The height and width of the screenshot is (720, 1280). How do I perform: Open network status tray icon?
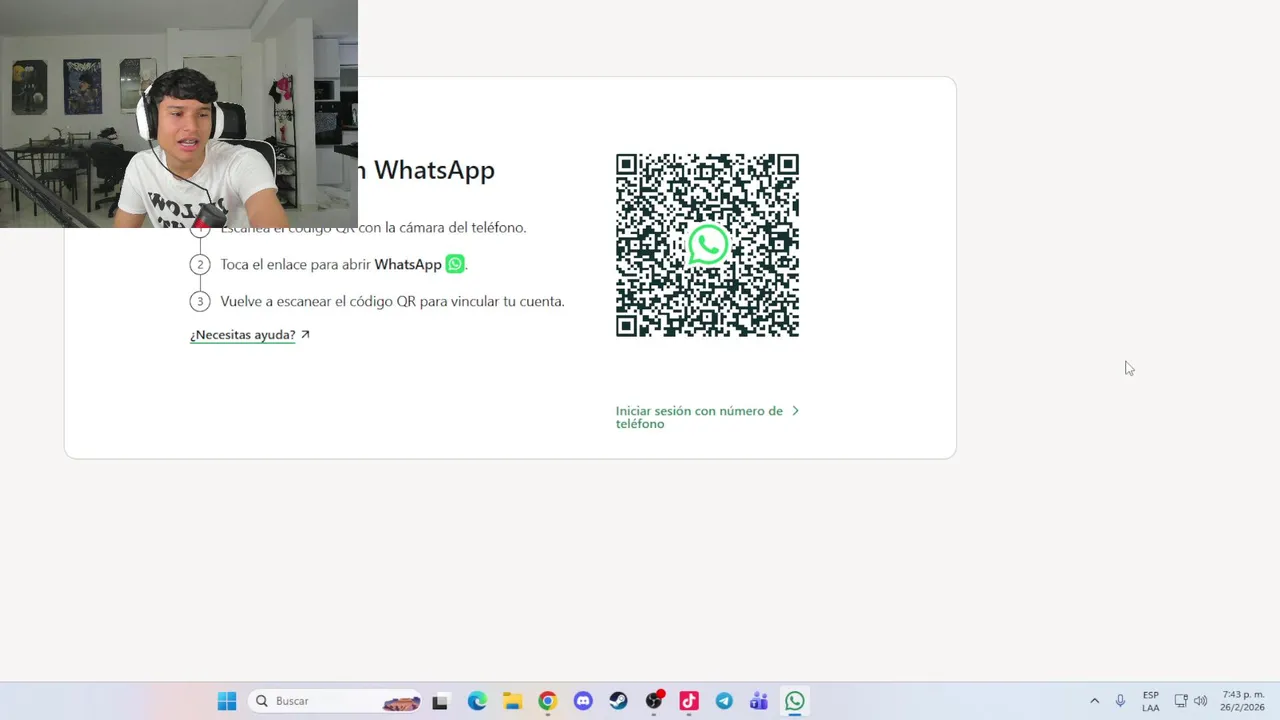[x=1181, y=701]
